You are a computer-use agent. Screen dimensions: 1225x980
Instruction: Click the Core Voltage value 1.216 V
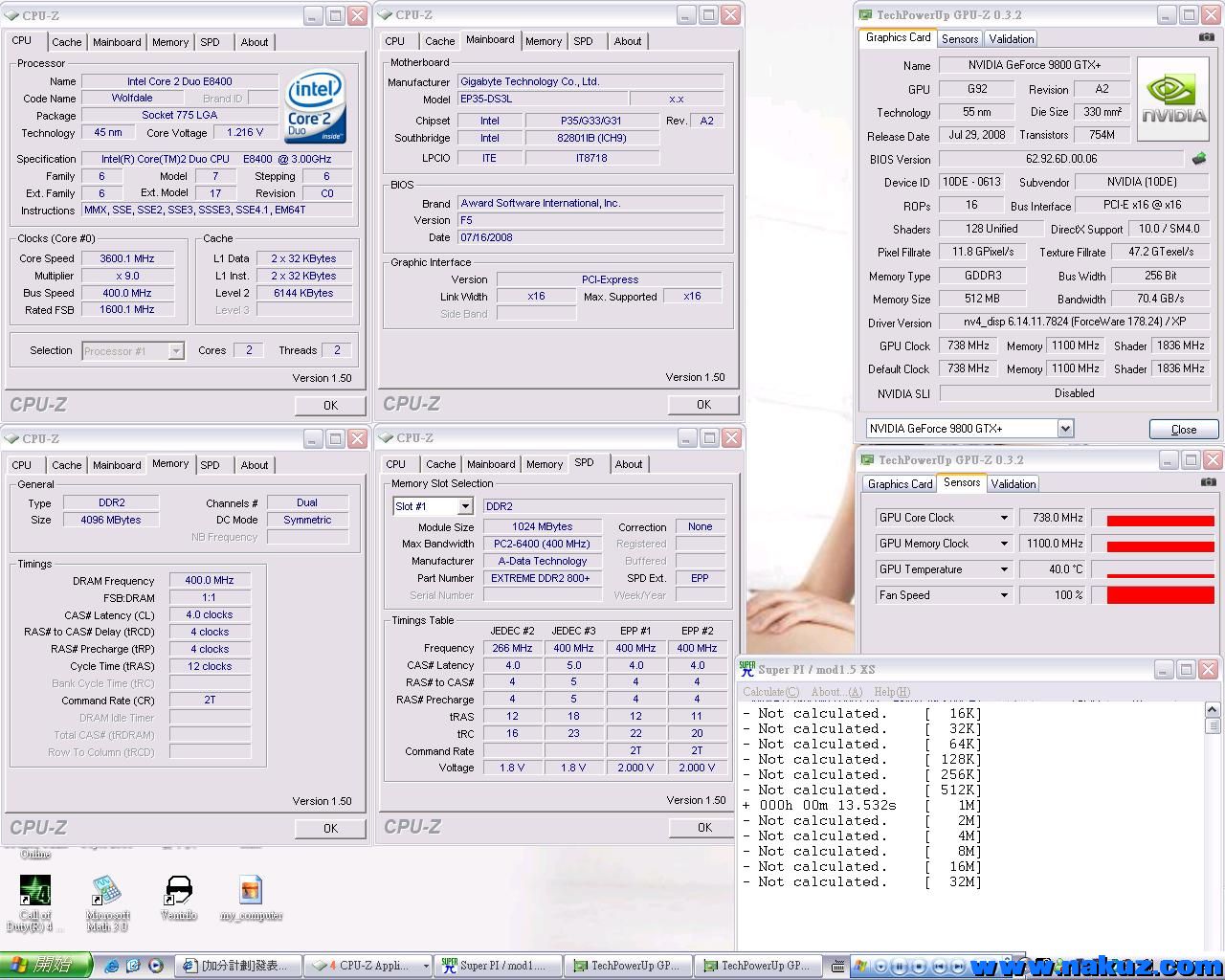(x=246, y=133)
